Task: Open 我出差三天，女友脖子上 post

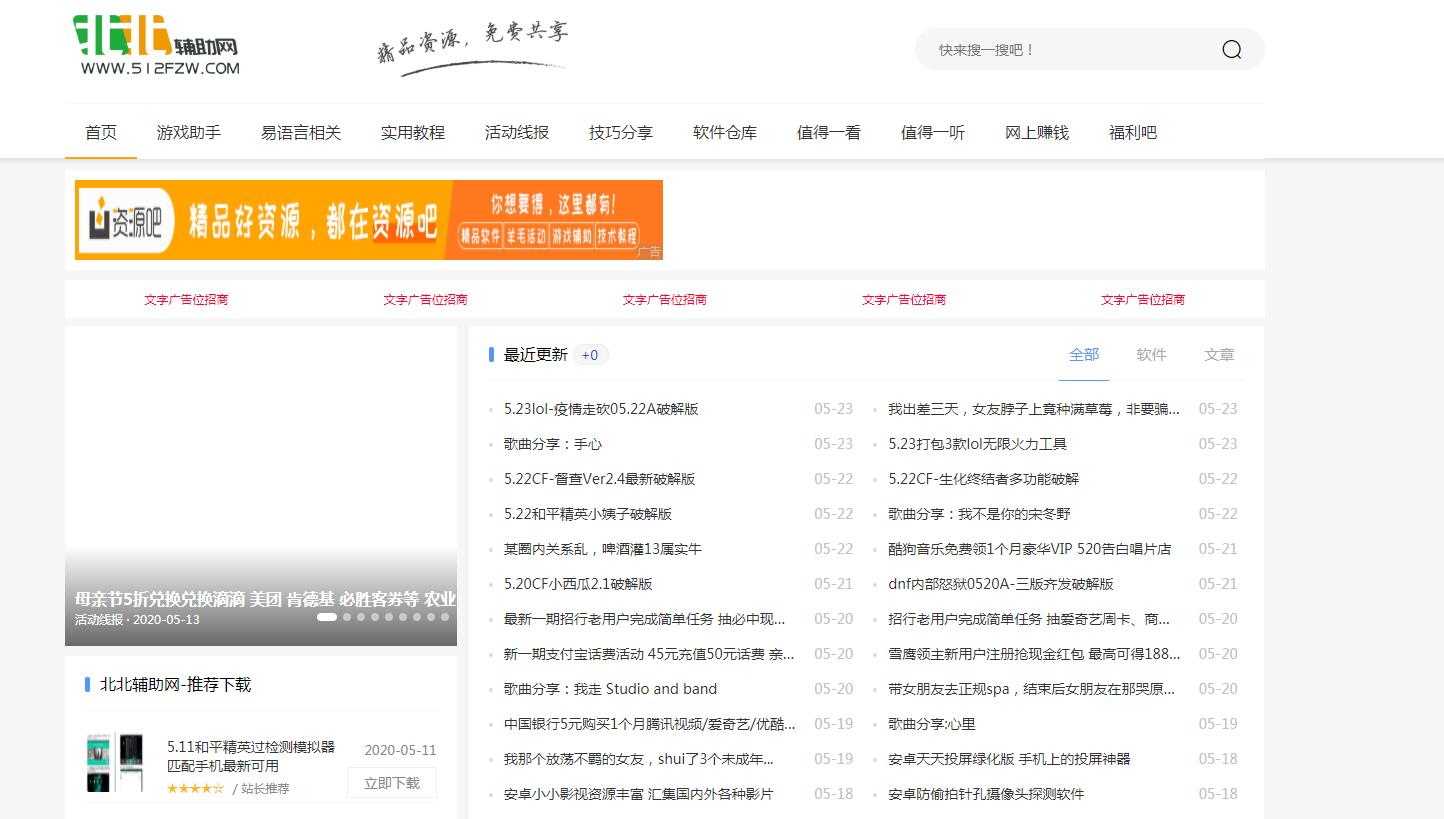Action: (x=1034, y=409)
